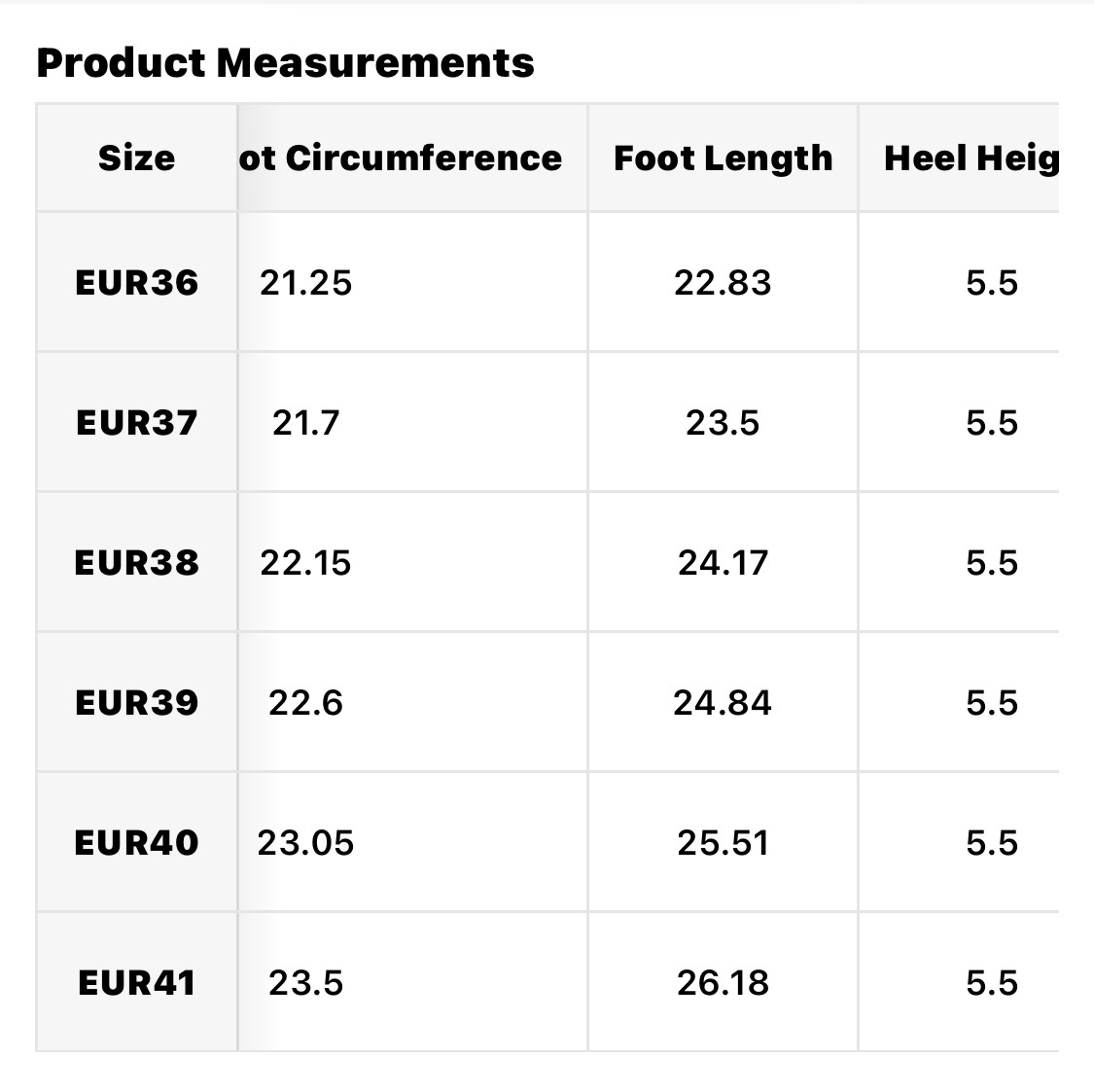The width and height of the screenshot is (1094, 1092).
Task: Click the Product Measurements heading
Action: coord(285,63)
